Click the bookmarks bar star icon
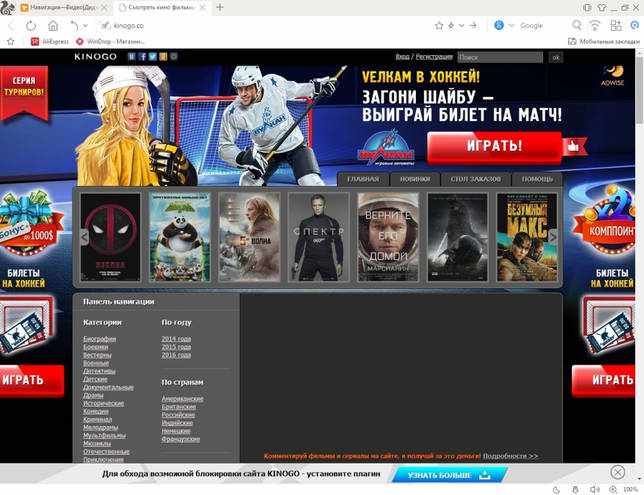This screenshot has width=644, height=495. pyautogui.click(x=11, y=41)
